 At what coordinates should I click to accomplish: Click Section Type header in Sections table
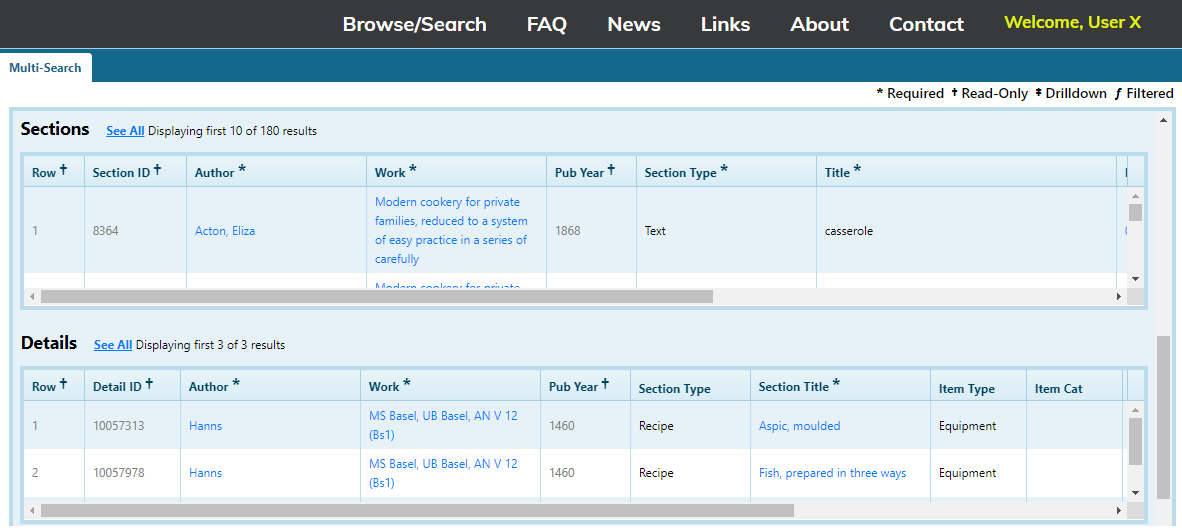click(680, 172)
